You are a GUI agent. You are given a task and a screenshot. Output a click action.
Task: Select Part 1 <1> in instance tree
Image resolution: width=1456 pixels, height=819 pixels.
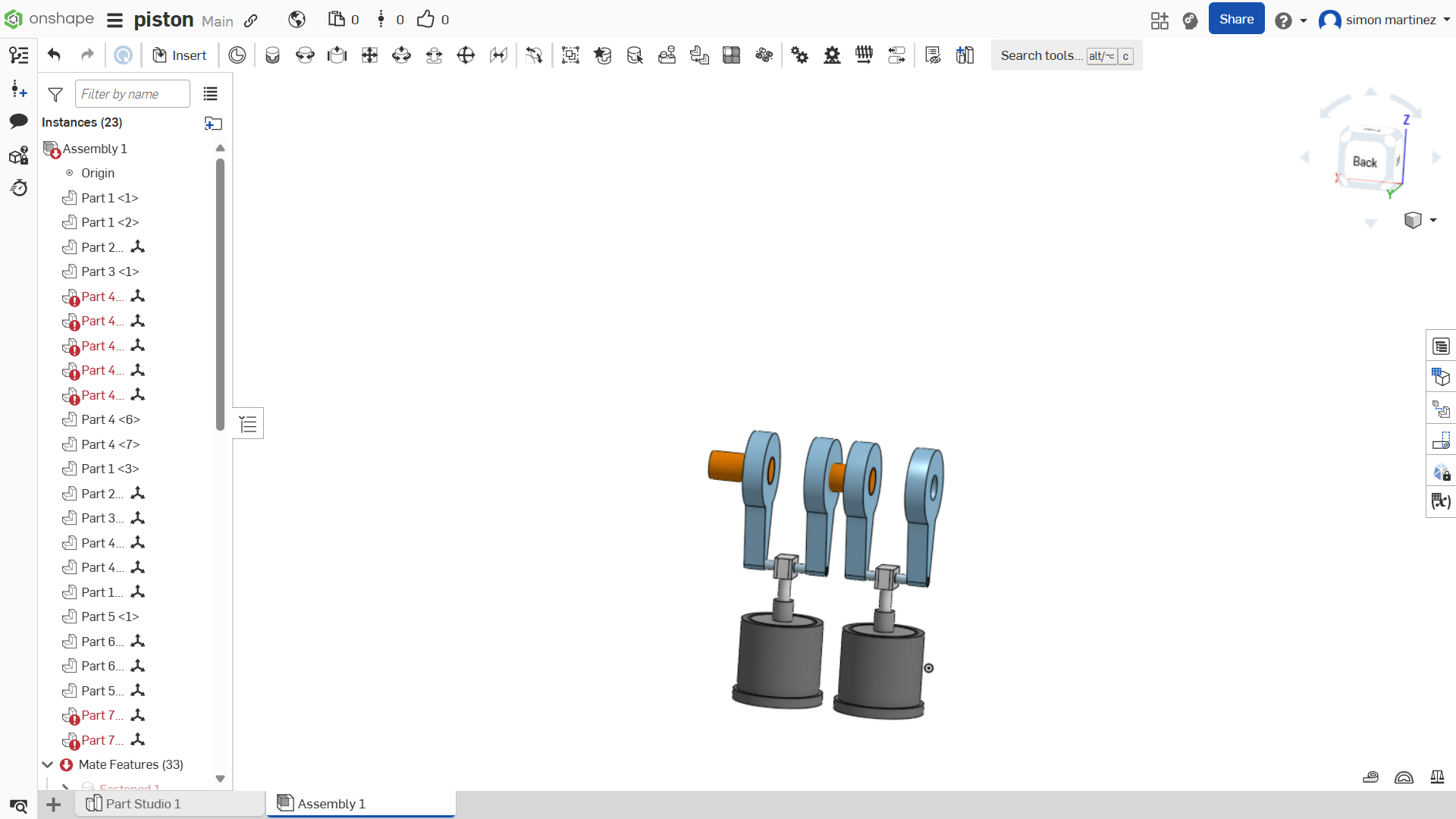pyautogui.click(x=109, y=198)
